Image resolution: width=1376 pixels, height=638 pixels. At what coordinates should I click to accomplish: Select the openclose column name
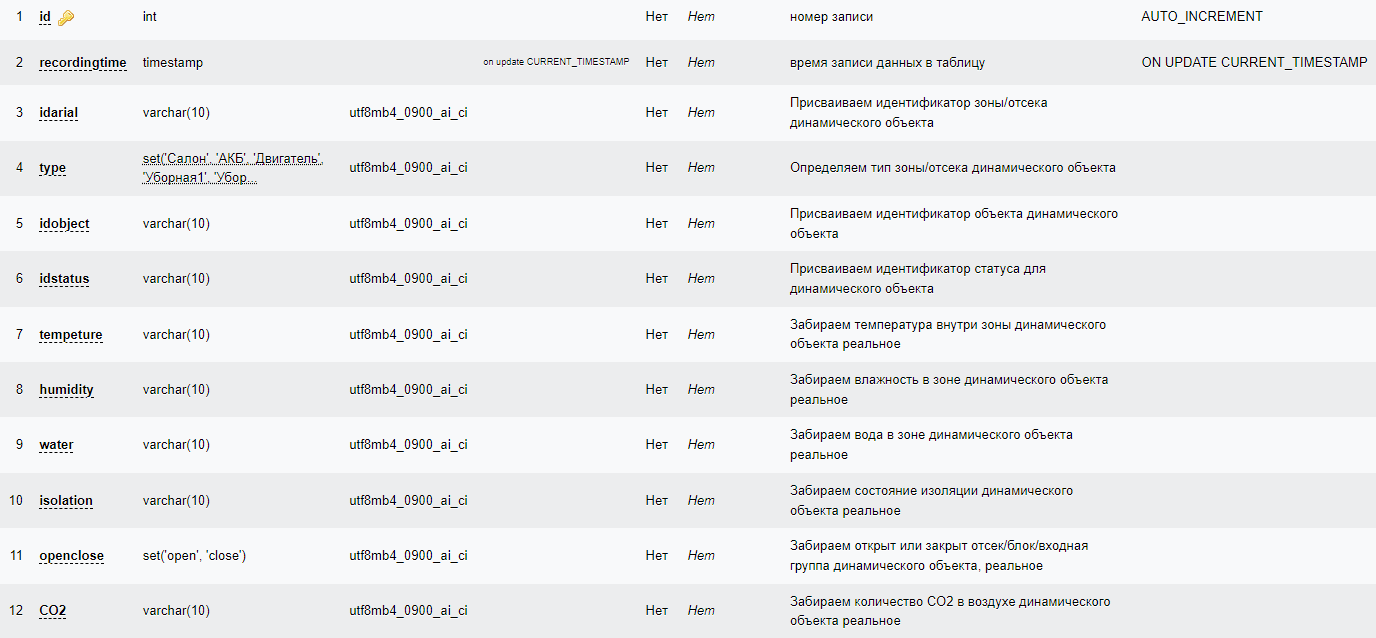[x=72, y=555]
